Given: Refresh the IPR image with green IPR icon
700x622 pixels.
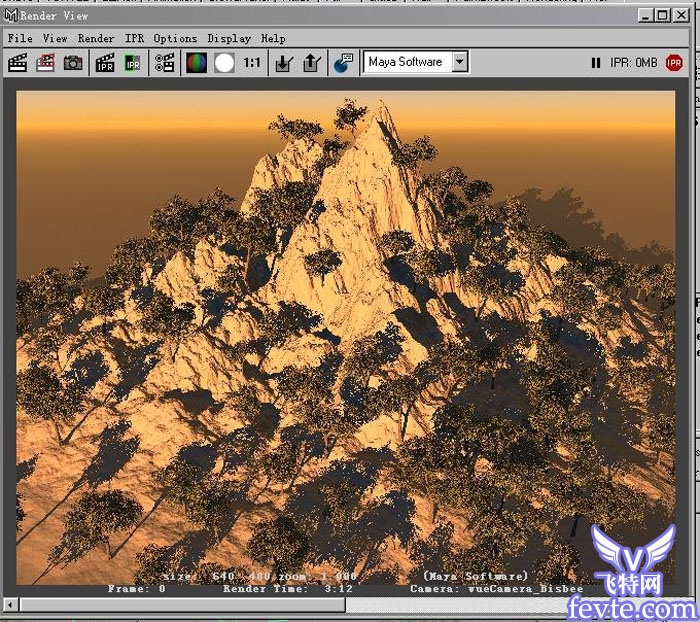Looking at the screenshot, I should pyautogui.click(x=132, y=63).
